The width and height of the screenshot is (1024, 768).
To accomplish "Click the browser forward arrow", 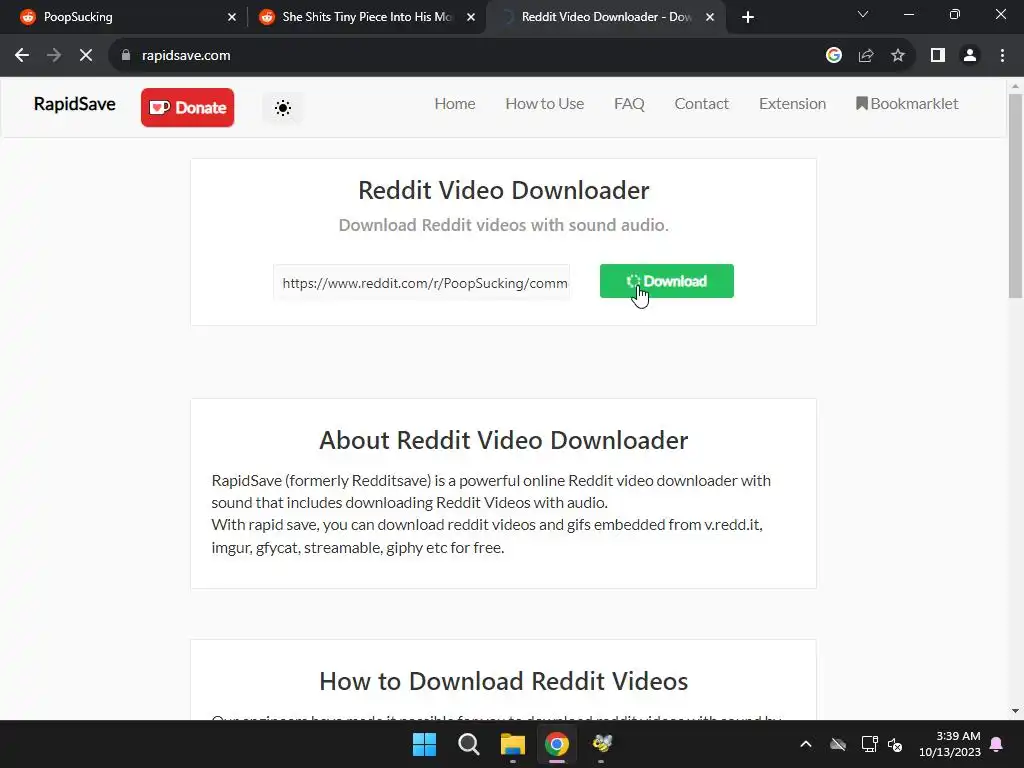I will pyautogui.click(x=54, y=56).
